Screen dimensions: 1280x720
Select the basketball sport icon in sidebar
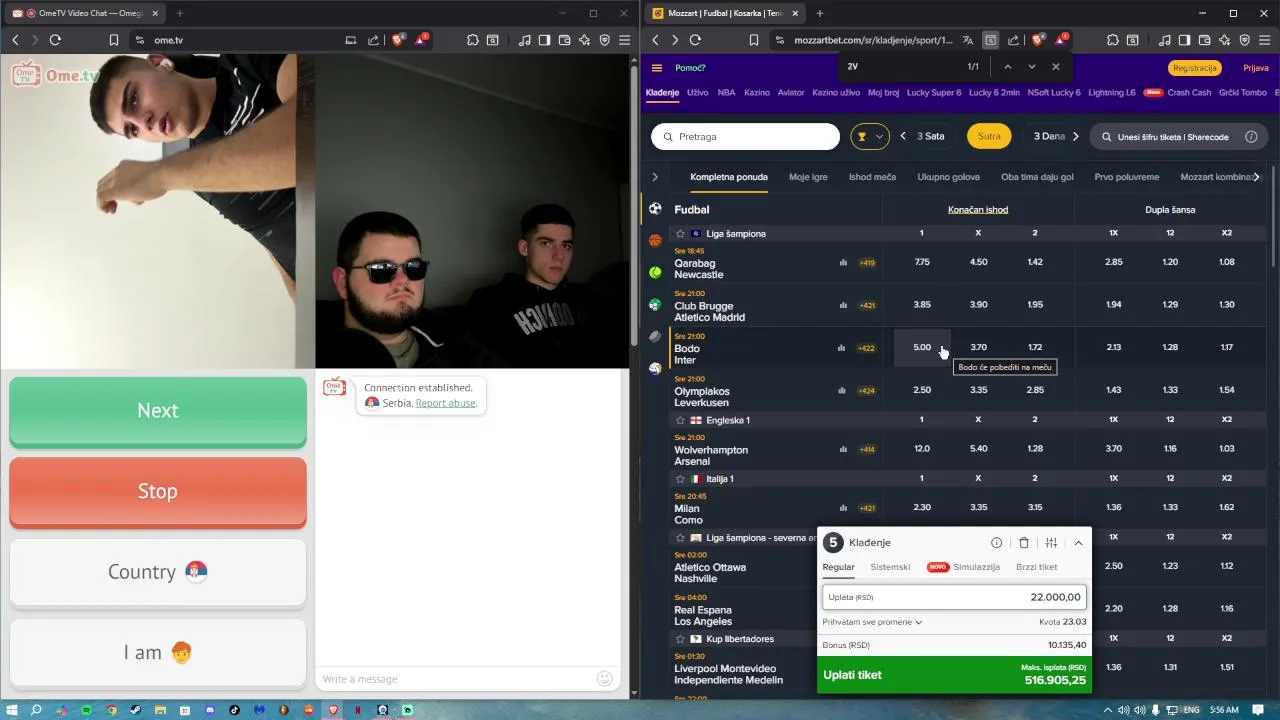coord(655,240)
